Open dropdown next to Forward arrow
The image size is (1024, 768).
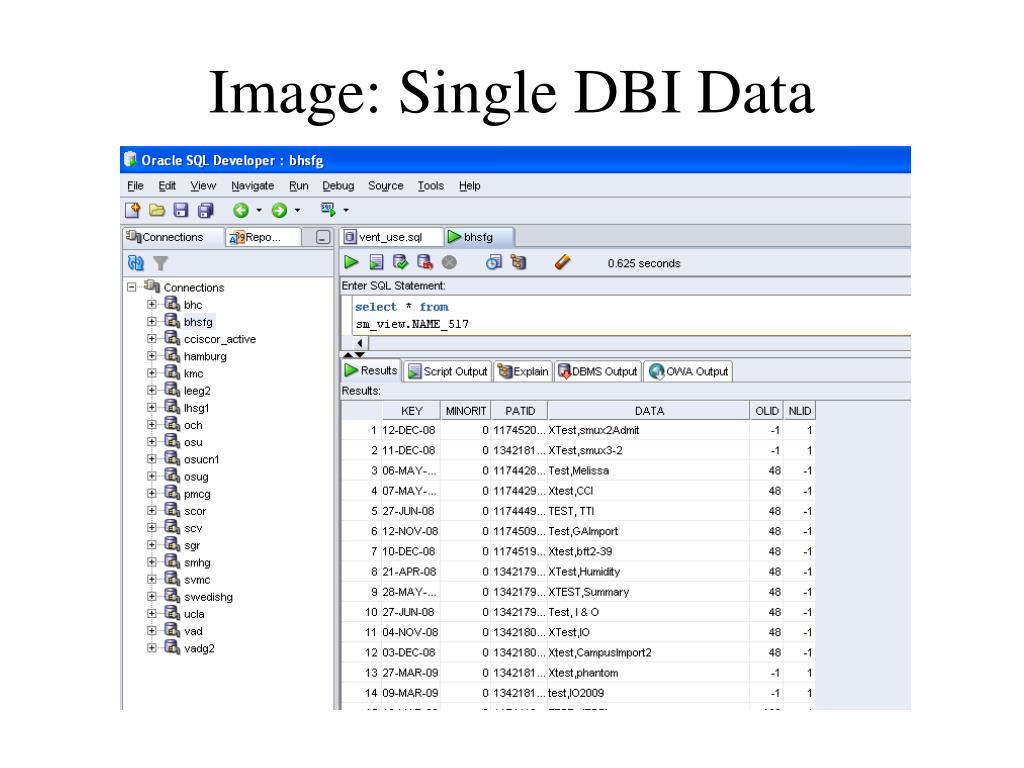click(297, 210)
